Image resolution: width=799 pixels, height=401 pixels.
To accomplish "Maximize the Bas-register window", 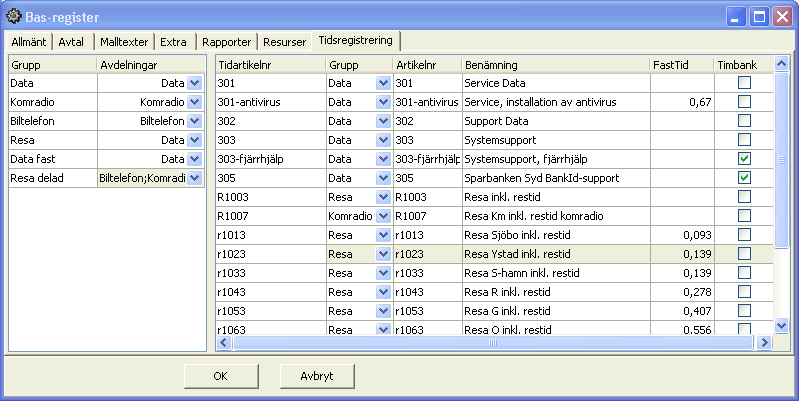I will (759, 17).
